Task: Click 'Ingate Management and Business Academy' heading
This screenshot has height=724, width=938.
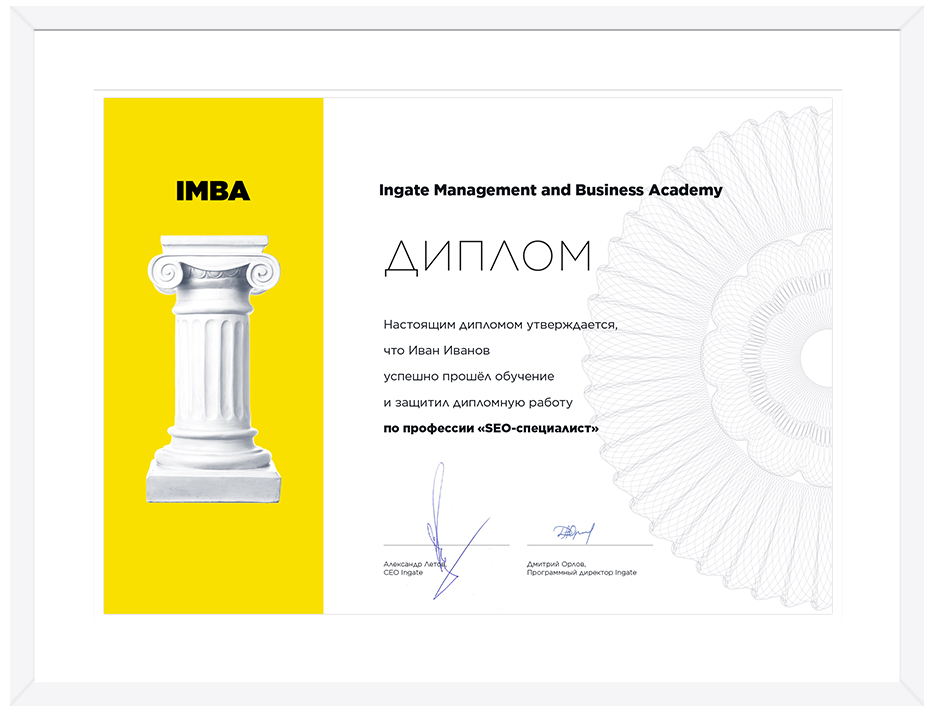Action: coord(550,190)
